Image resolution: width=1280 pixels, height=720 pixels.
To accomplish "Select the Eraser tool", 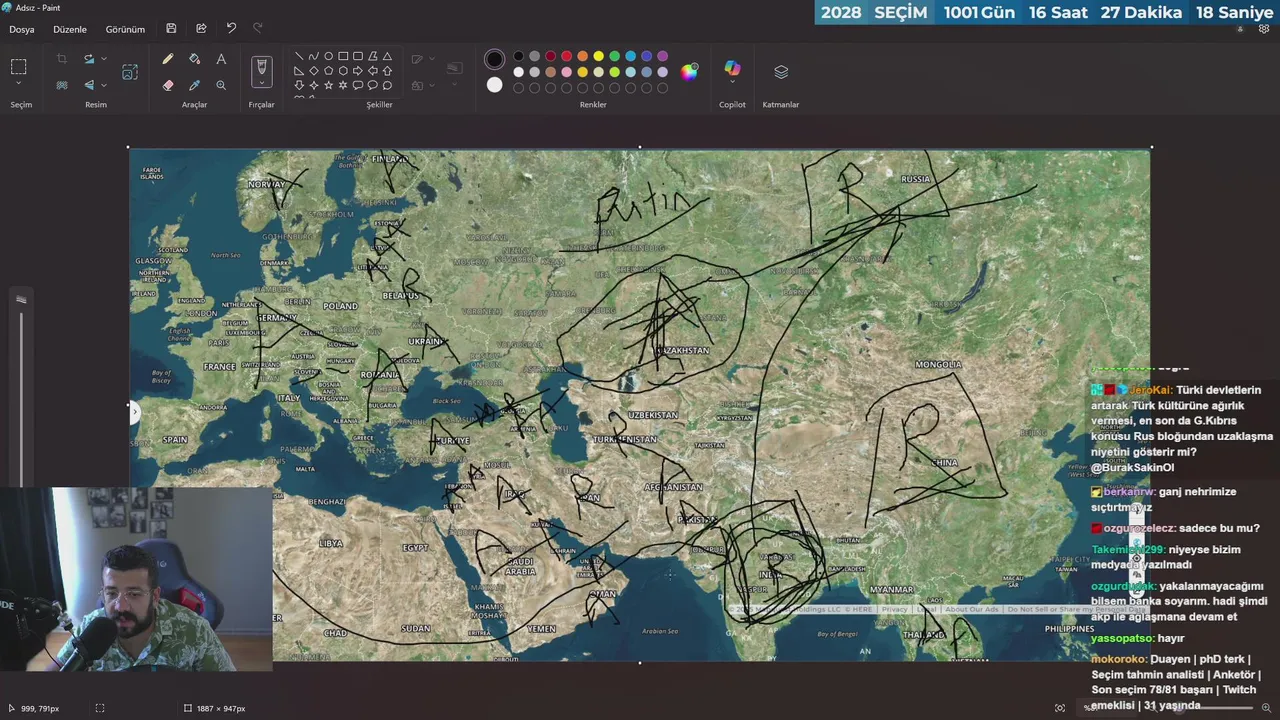I will pyautogui.click(x=168, y=85).
